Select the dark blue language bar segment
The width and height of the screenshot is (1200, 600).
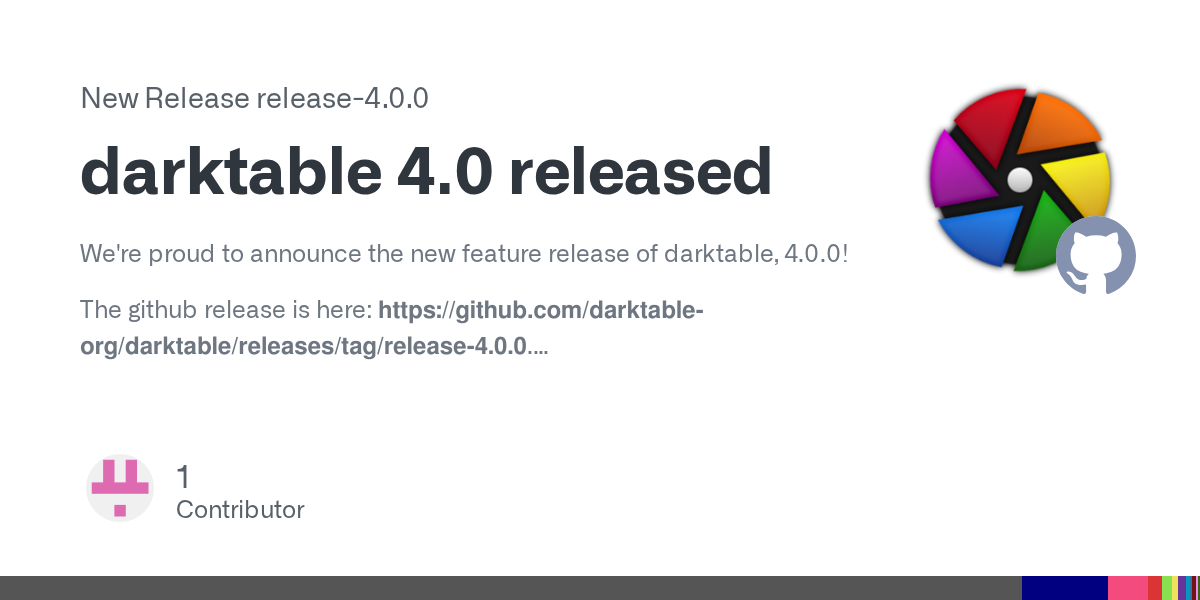pos(1065,588)
